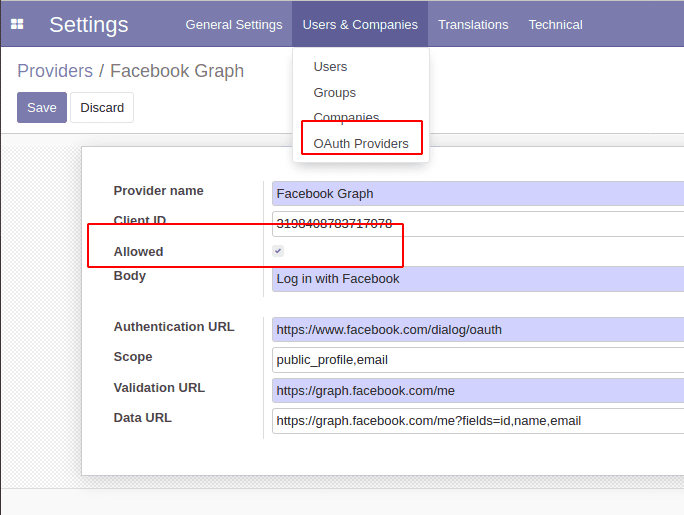Edit the Validation URL field
This screenshot has height=515, width=684.
point(478,391)
